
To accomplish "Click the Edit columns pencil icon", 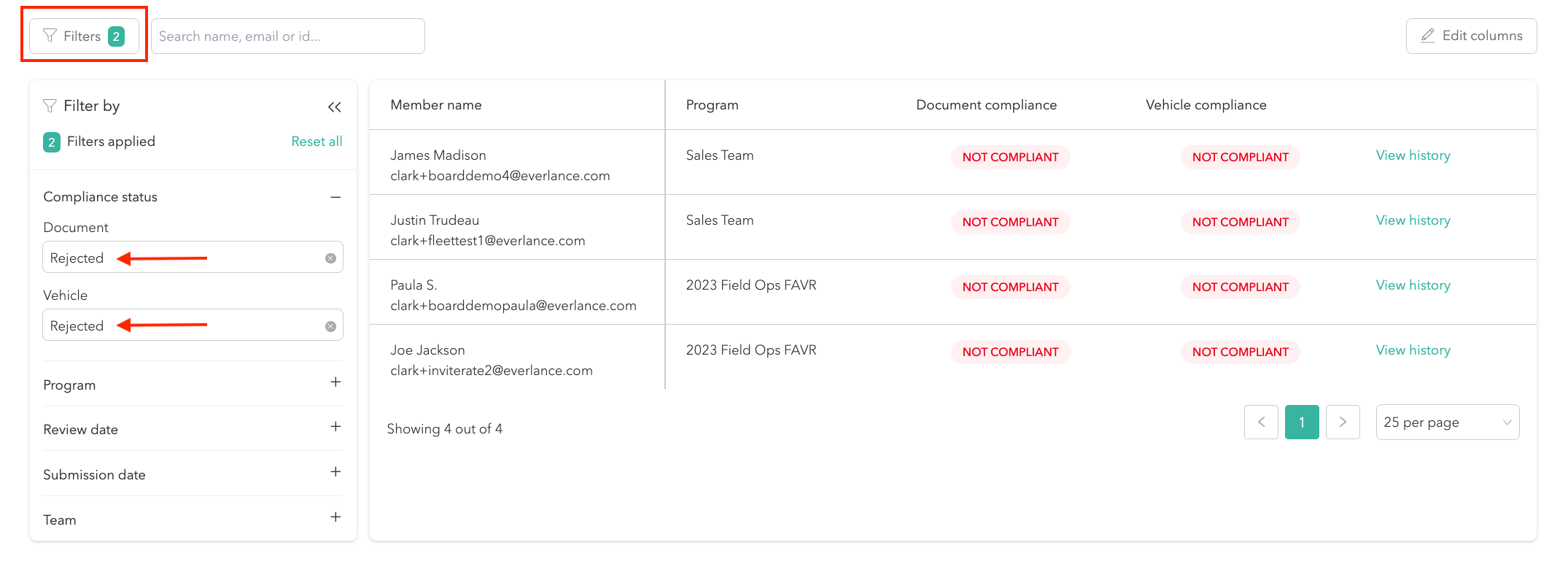I will point(1427,35).
